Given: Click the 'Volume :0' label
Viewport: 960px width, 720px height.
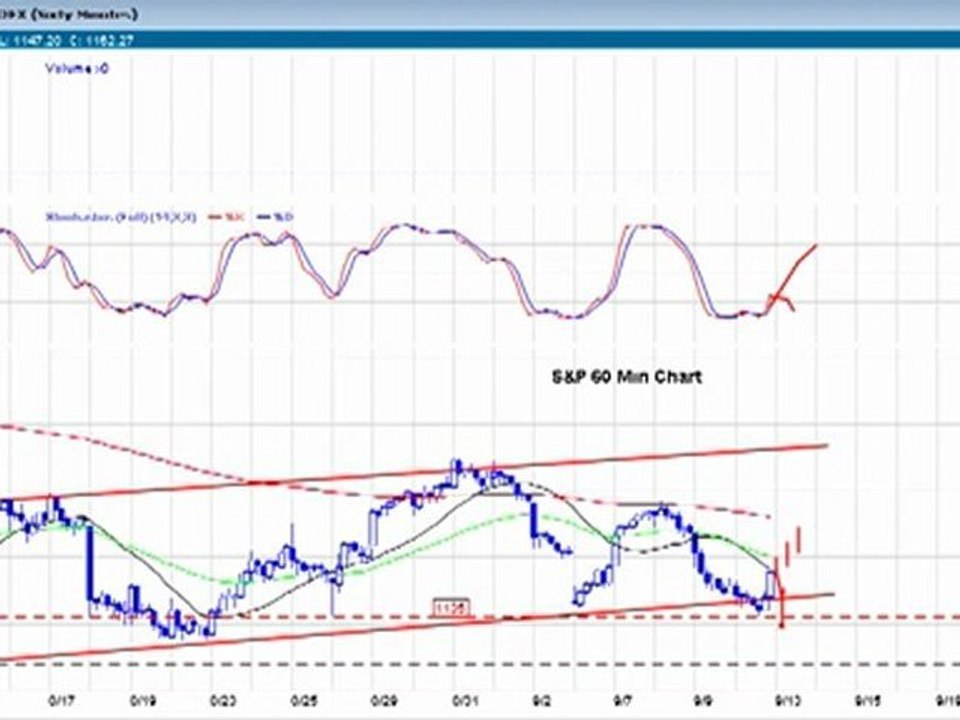Looking at the screenshot, I should 77,69.
